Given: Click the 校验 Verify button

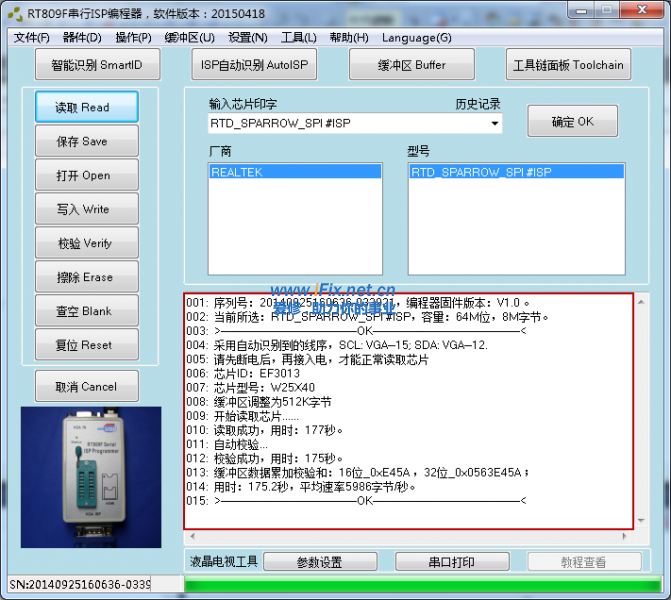Looking at the screenshot, I should [86, 243].
